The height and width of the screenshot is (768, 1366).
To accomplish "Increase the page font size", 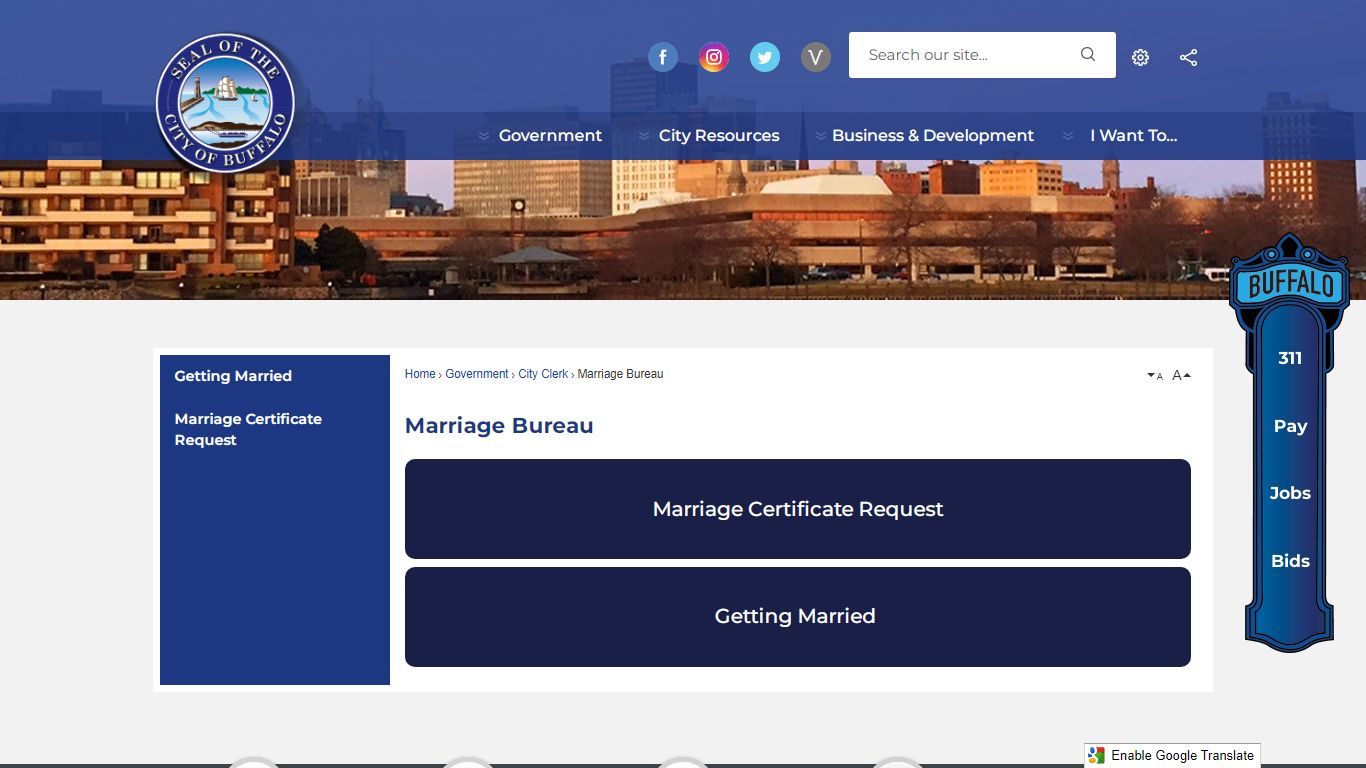I will 1181,376.
